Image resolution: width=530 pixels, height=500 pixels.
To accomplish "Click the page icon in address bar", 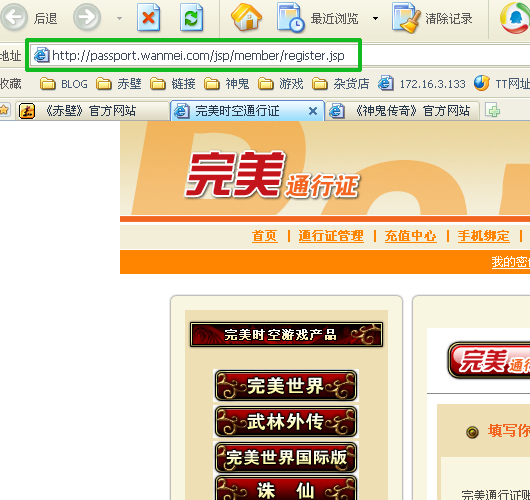I will point(42,55).
